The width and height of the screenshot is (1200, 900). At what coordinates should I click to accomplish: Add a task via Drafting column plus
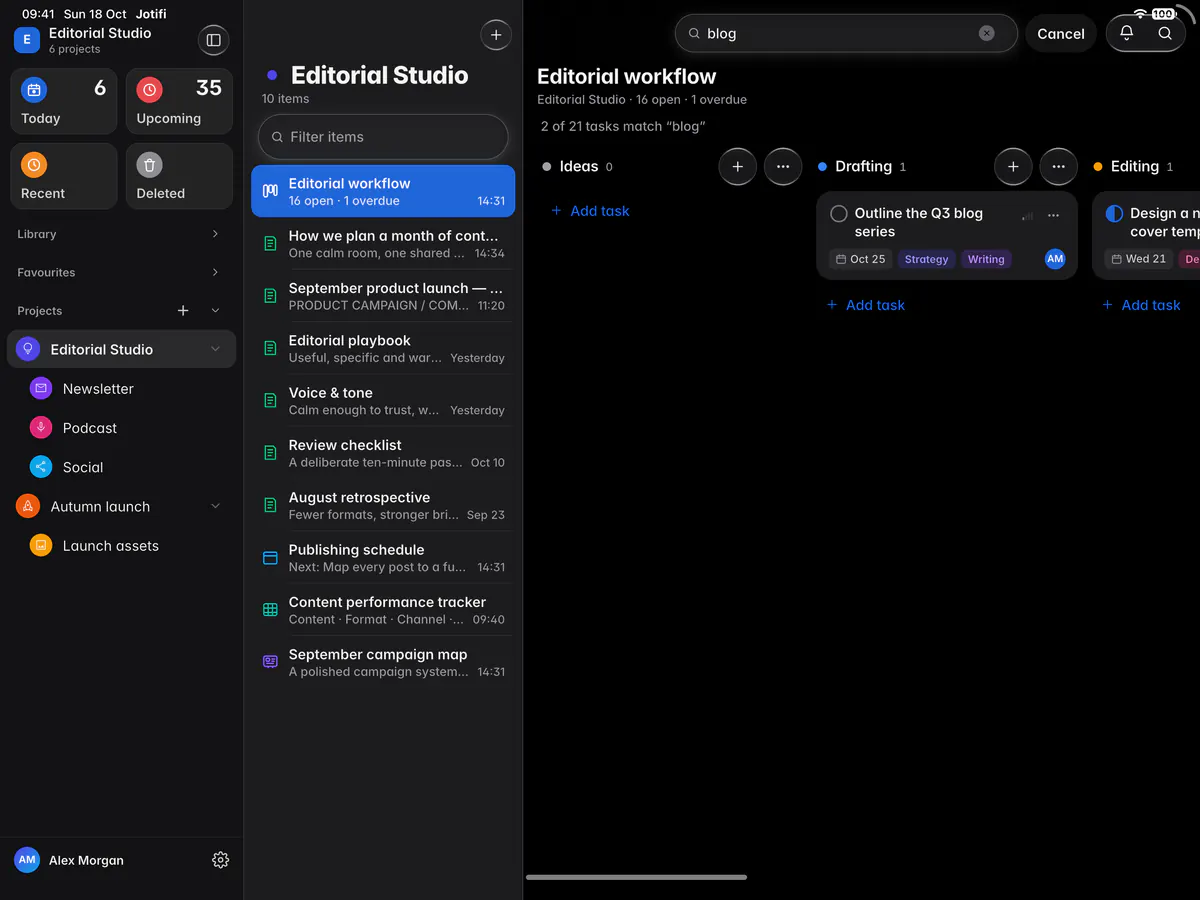pos(1013,167)
